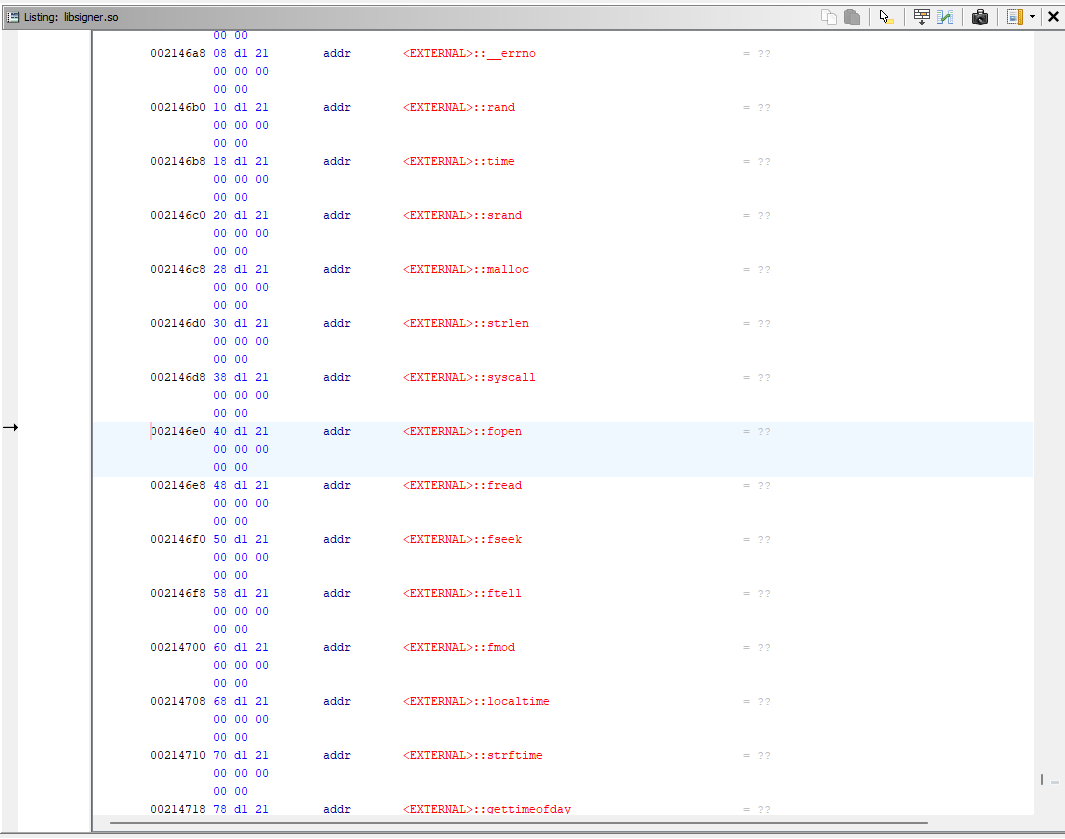Click the Paste icon in Listing toolbar
The image size is (1065, 839).
tap(852, 17)
